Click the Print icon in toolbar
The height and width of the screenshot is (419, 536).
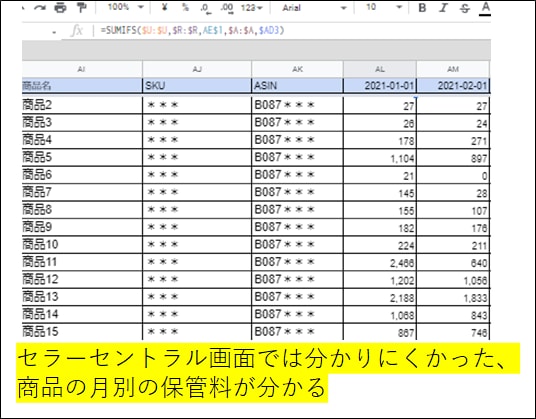[61, 7]
